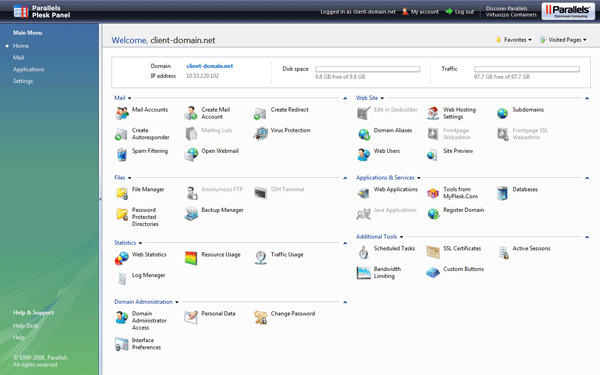
Task: Select Settings in the Main Menu
Action: coord(23,81)
